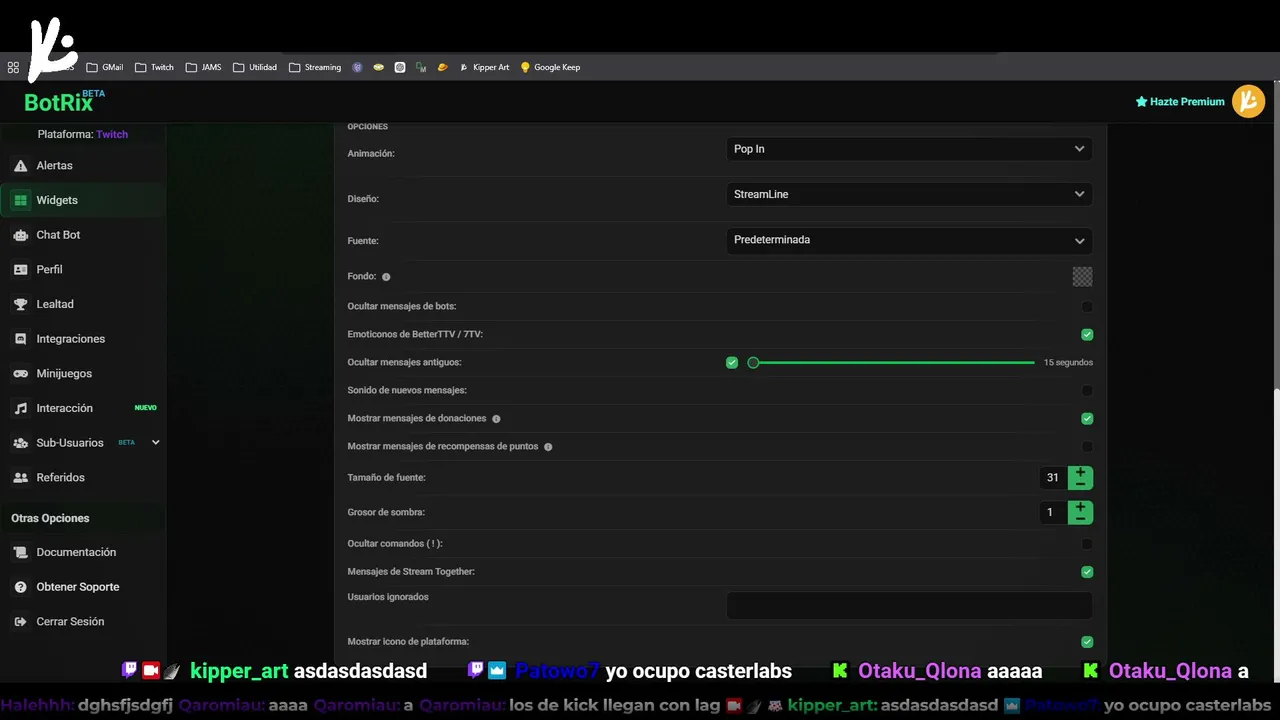The image size is (1280, 720).
Task: Expand the Sub-Usuarios submenu chevron
Action: 155,443
